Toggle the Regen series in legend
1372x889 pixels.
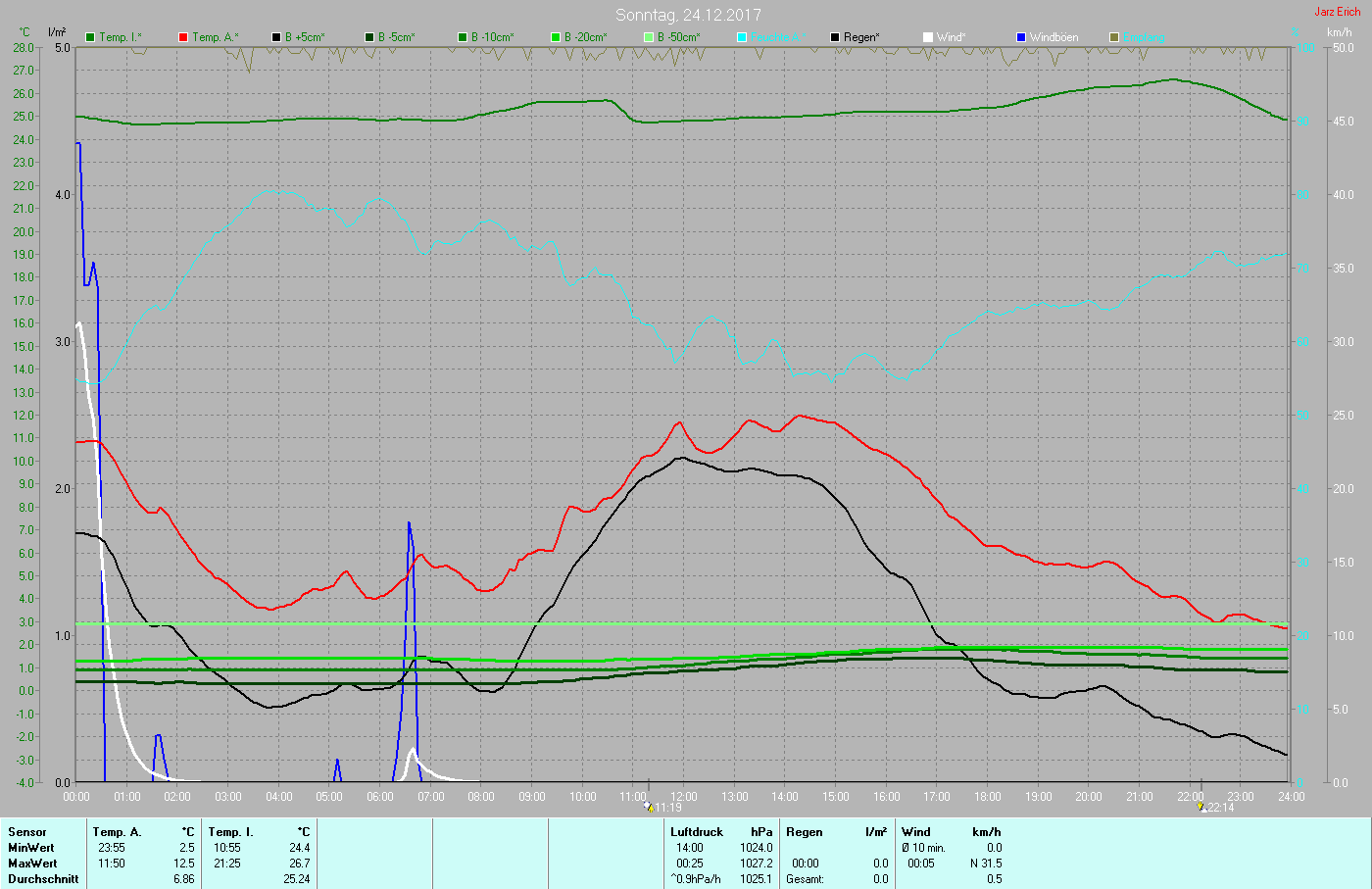835,37
